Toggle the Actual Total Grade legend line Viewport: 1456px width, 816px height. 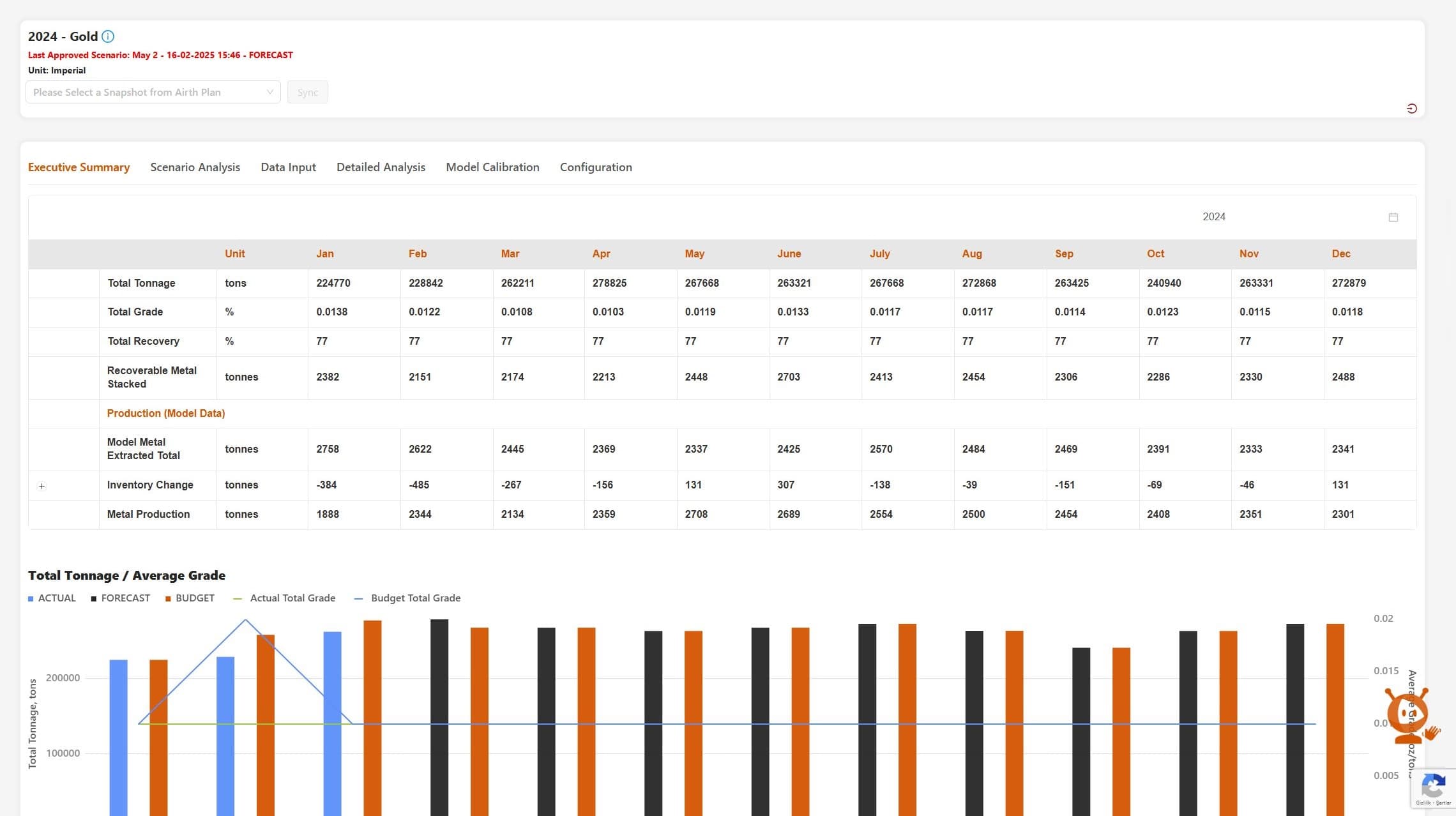[285, 598]
